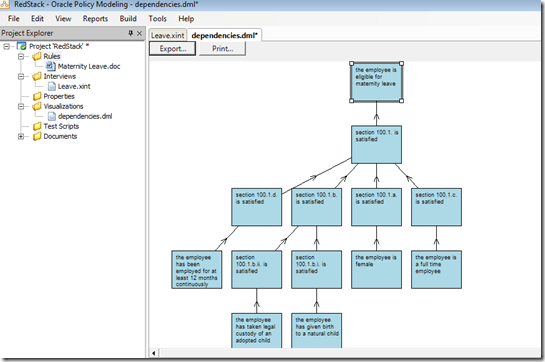Select the Properties tree label
This screenshot has width=545, height=362.
point(59,96)
